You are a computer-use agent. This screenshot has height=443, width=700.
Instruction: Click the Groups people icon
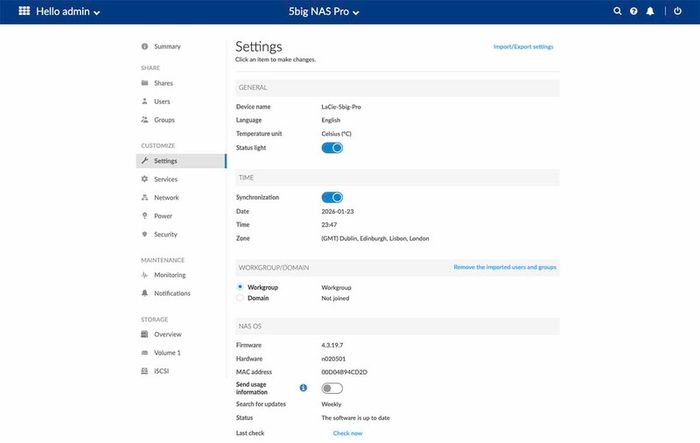tap(145, 120)
